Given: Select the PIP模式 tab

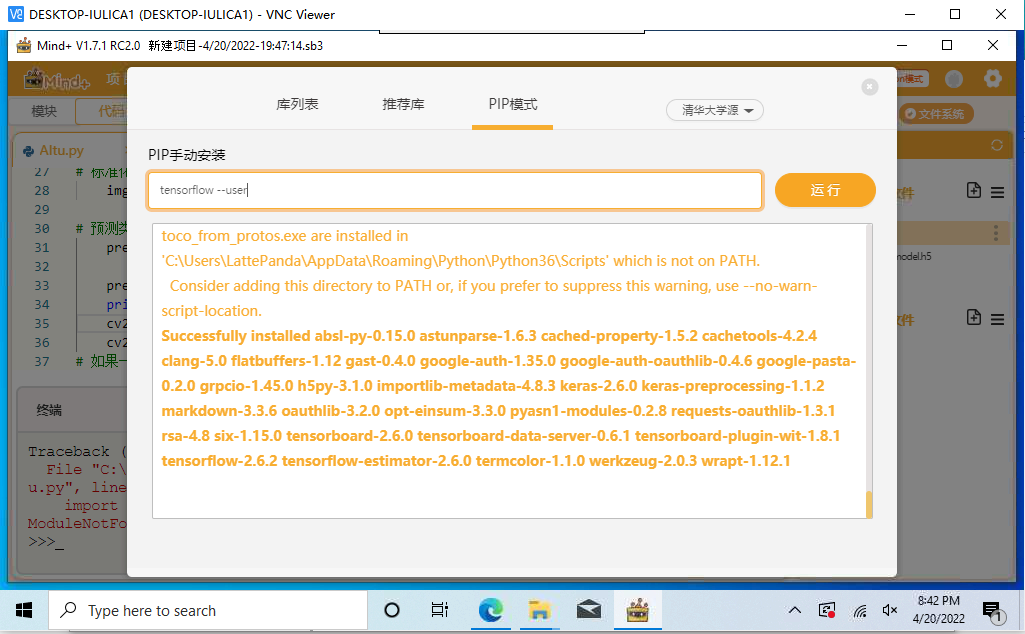Looking at the screenshot, I should pyautogui.click(x=512, y=105).
